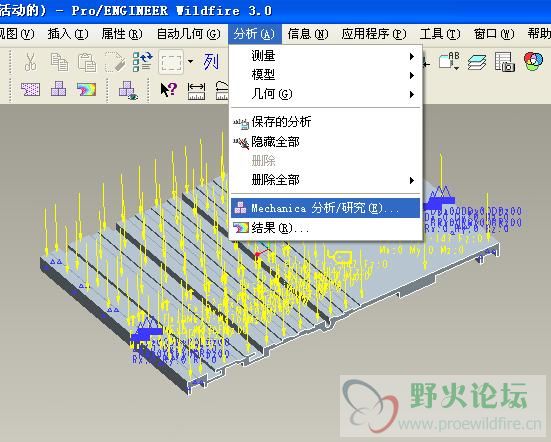Expand the 删除全部 submenu
Viewport: 551px width, 442px height.
325,180
